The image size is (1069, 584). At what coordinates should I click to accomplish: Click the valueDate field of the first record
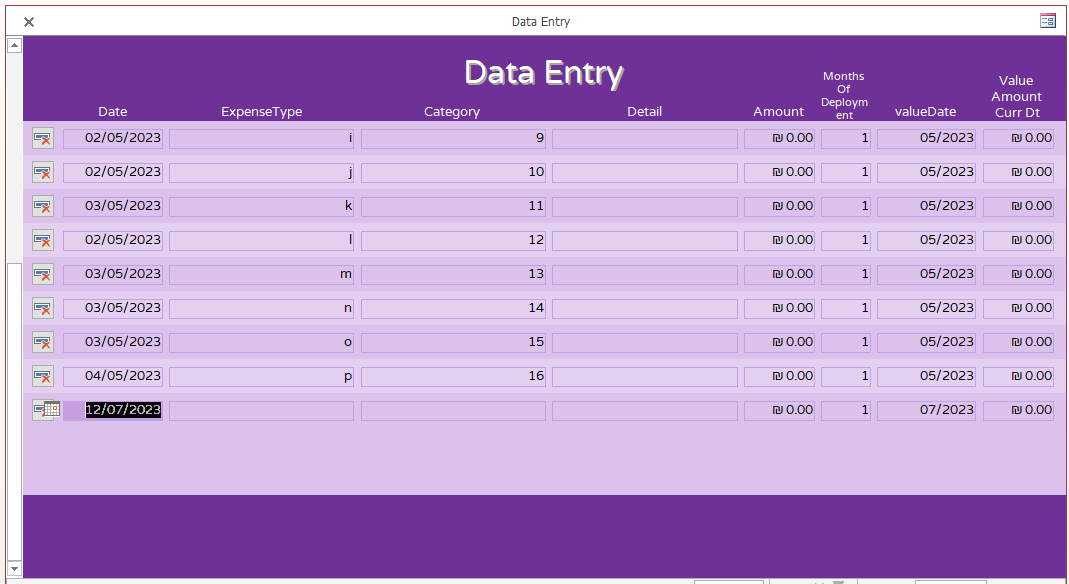[925, 138]
